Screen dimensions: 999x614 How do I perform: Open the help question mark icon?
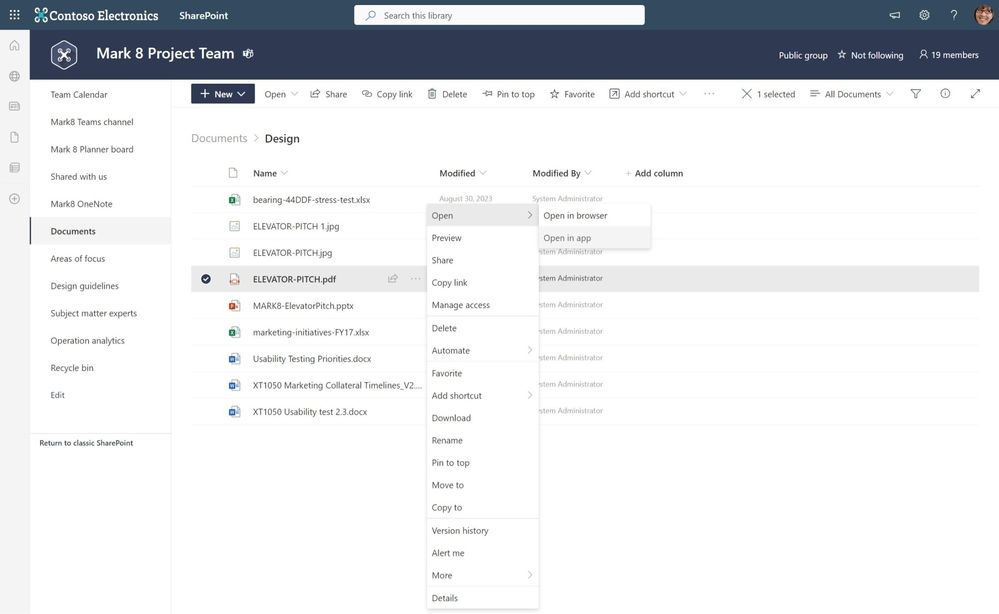coord(953,15)
